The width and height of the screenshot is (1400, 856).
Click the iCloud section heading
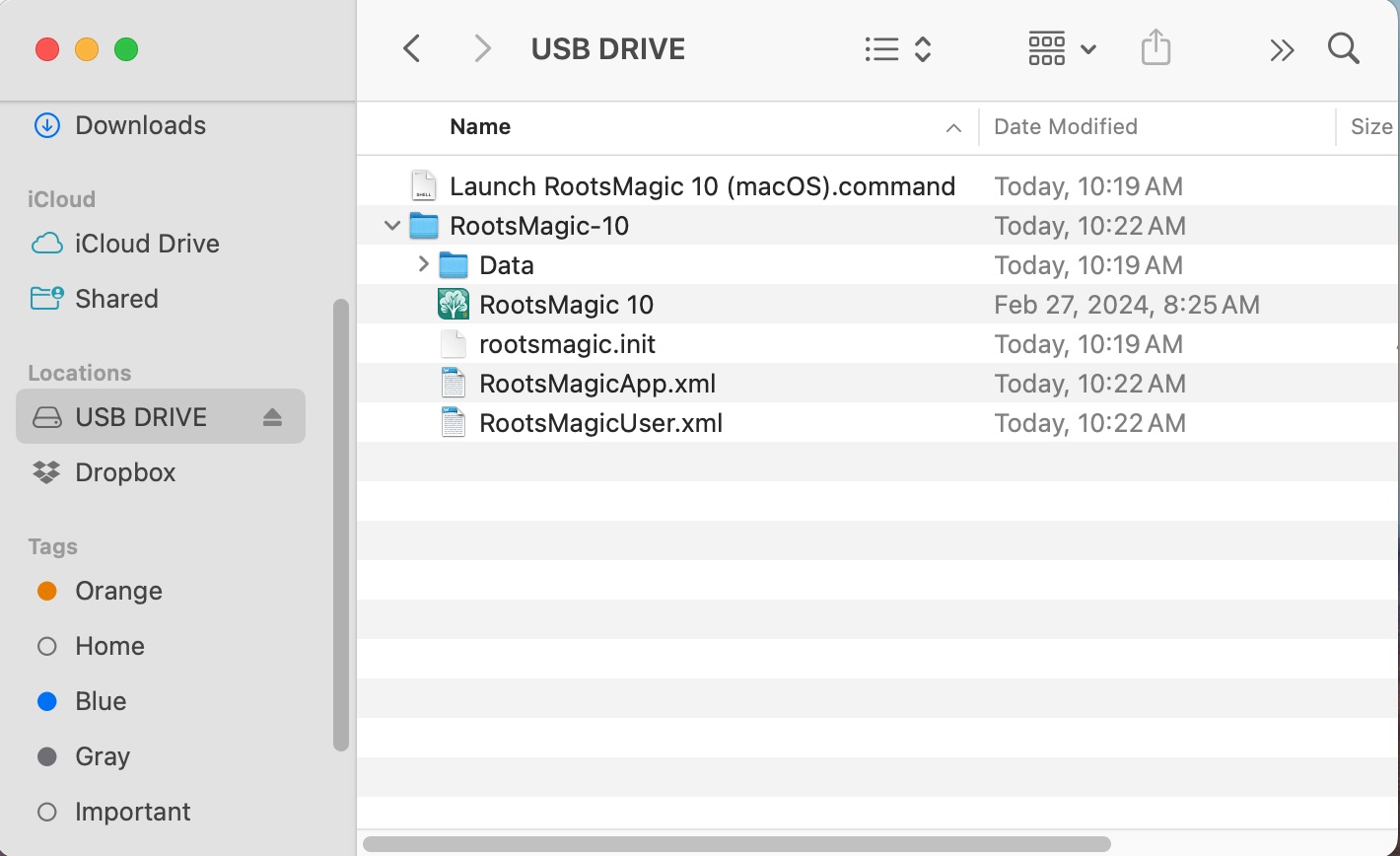61,199
